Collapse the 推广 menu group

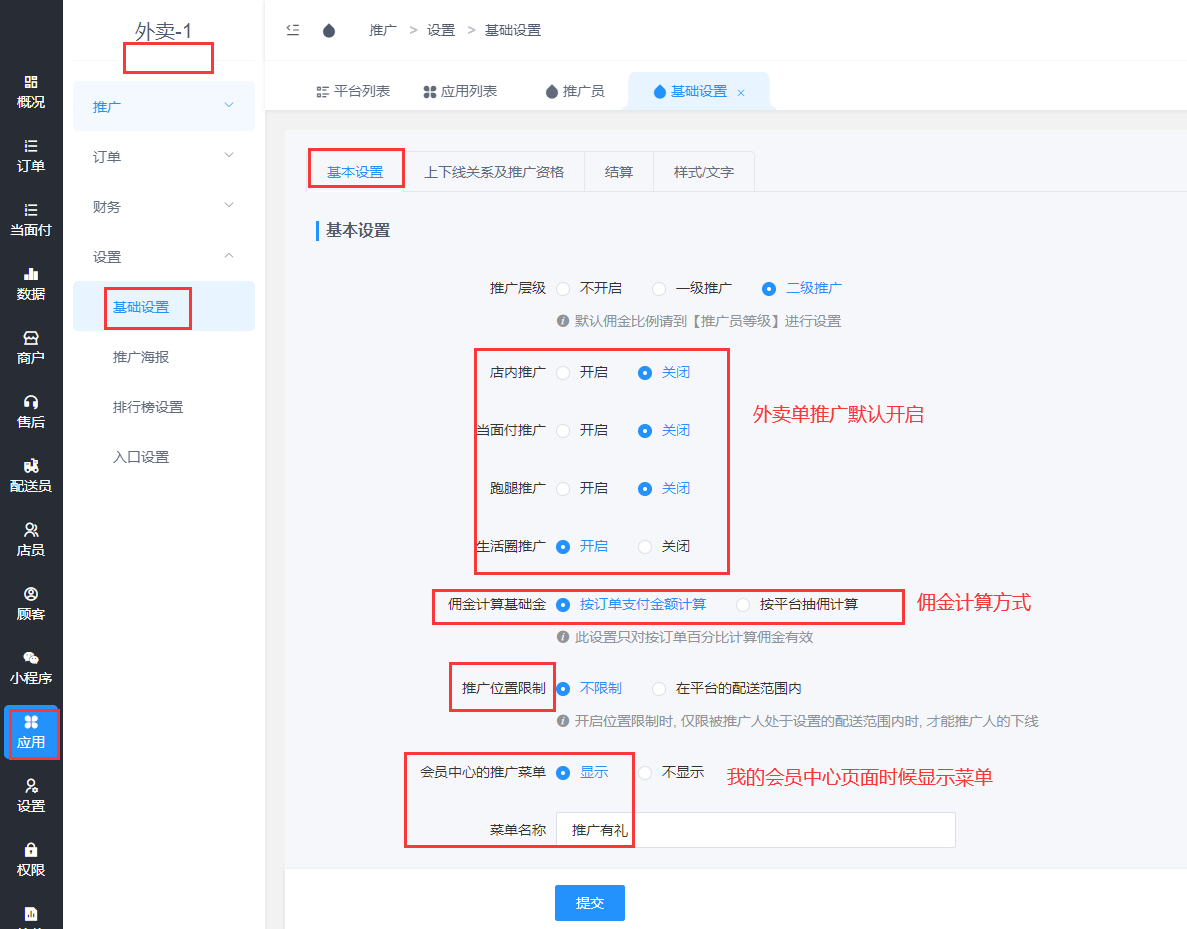point(164,106)
